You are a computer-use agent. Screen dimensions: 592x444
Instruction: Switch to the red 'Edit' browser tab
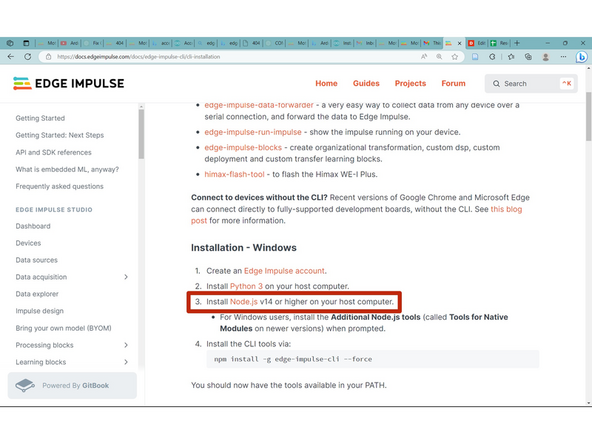pos(477,43)
